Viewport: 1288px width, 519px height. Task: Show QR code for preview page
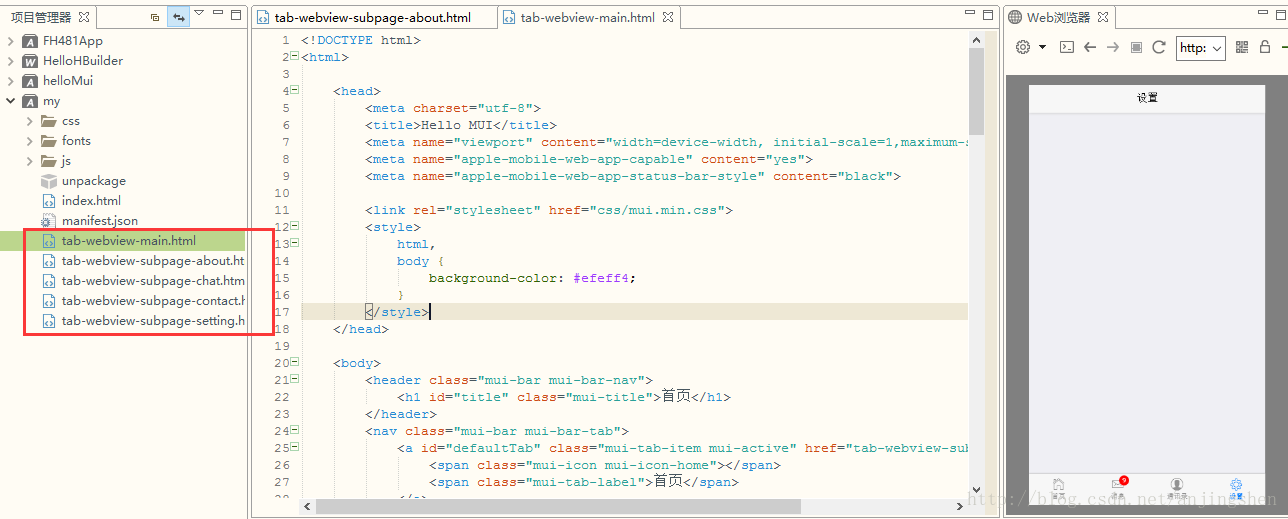(x=1242, y=47)
